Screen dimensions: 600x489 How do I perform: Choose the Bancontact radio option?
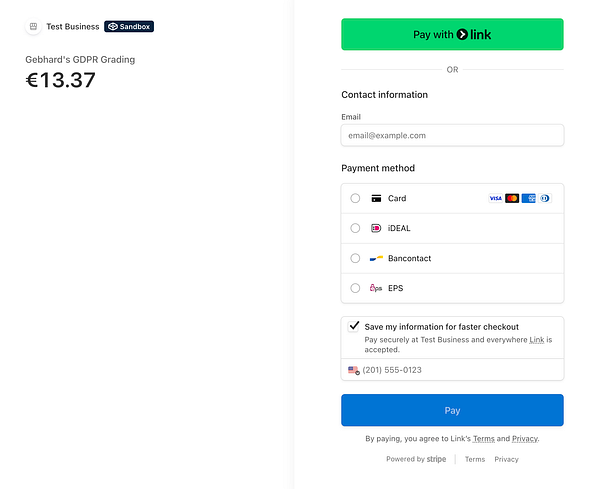pos(355,258)
